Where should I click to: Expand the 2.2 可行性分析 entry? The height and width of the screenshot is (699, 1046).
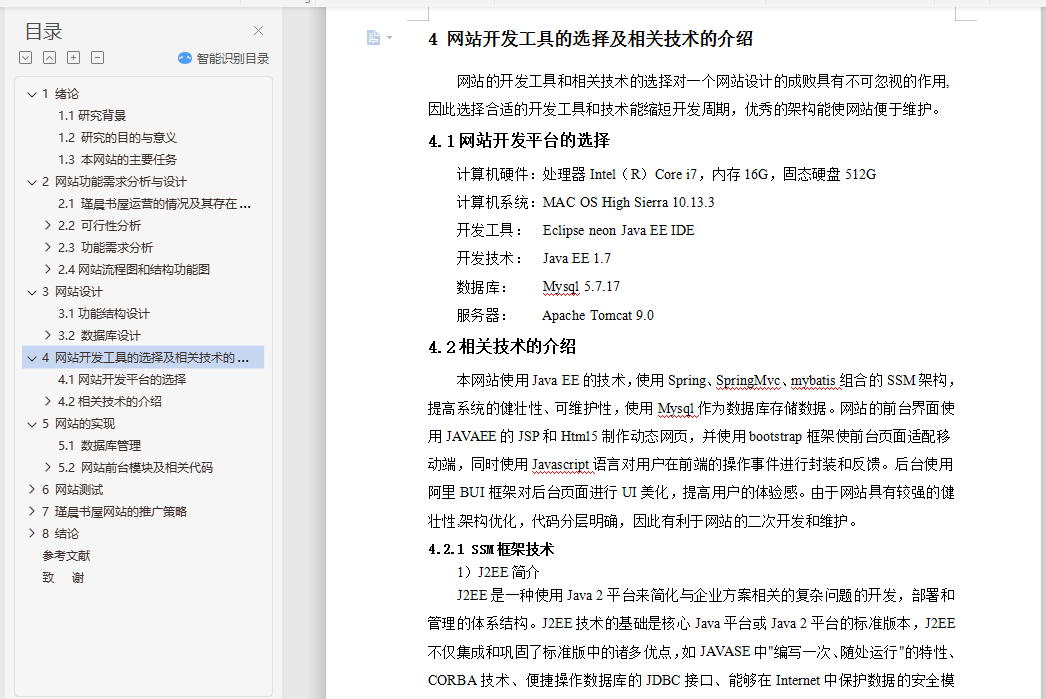coord(47,225)
